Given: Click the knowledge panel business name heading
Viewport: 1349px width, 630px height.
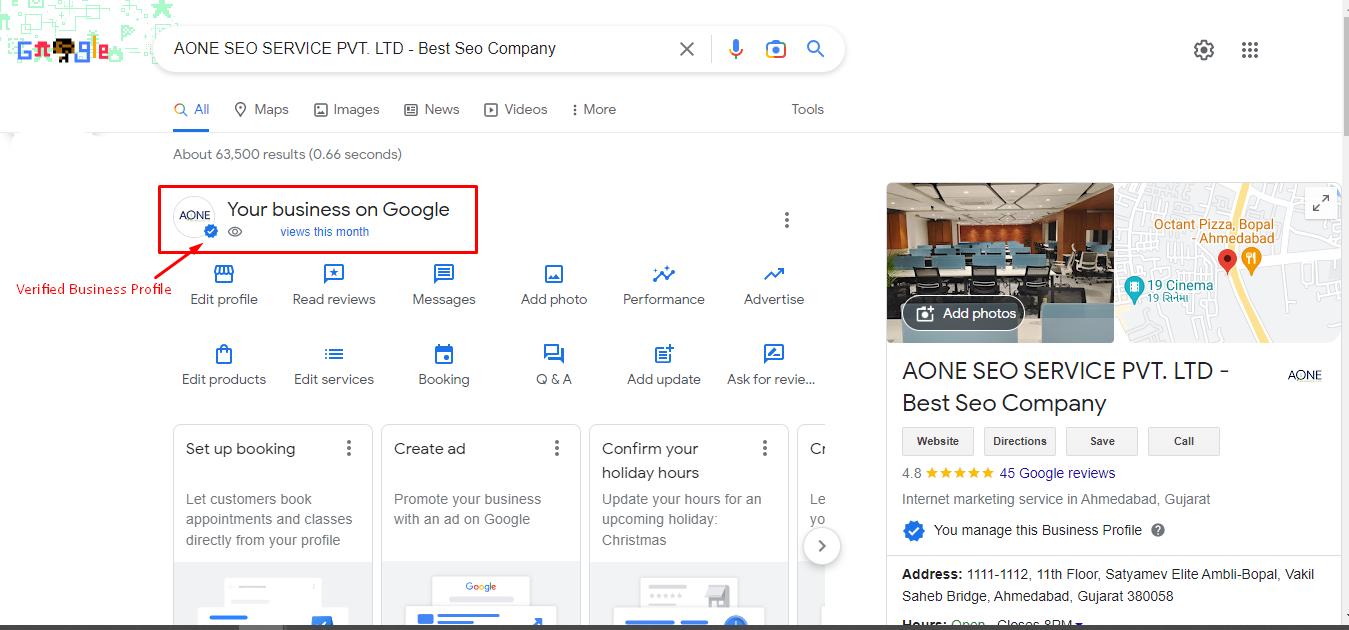Looking at the screenshot, I should (x=1065, y=387).
